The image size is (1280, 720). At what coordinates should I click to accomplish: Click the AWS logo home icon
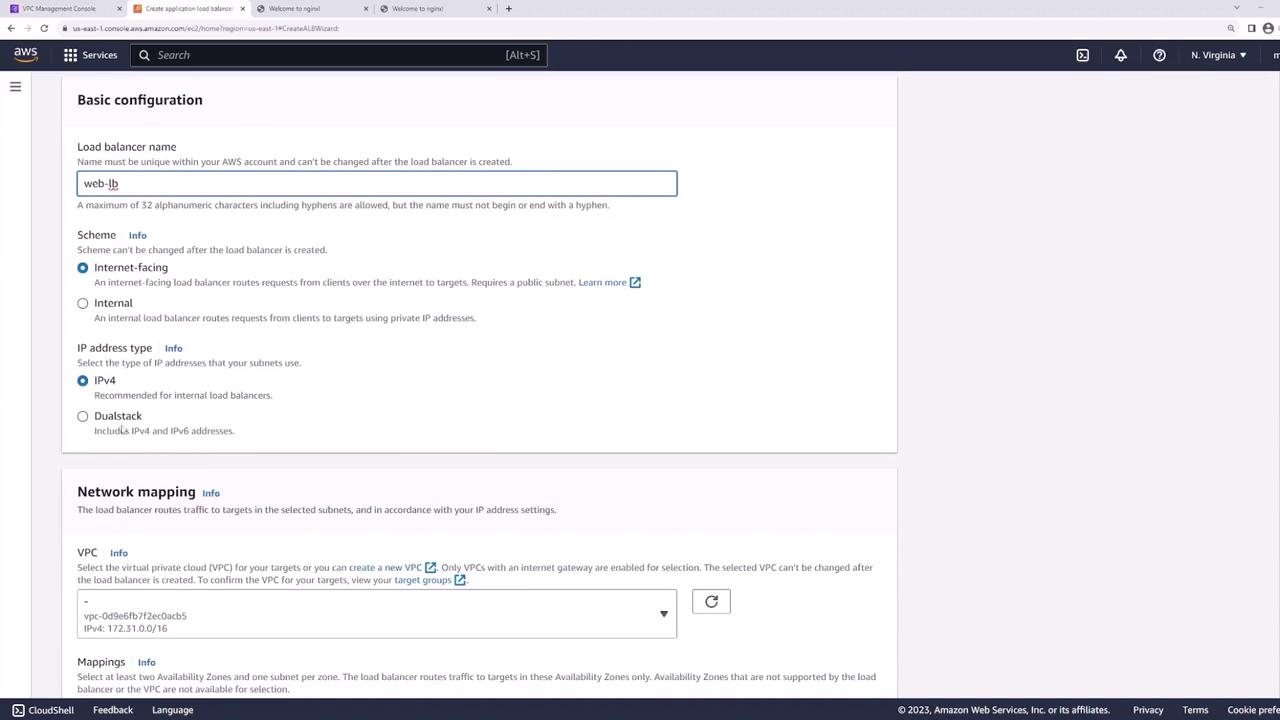coord(25,55)
